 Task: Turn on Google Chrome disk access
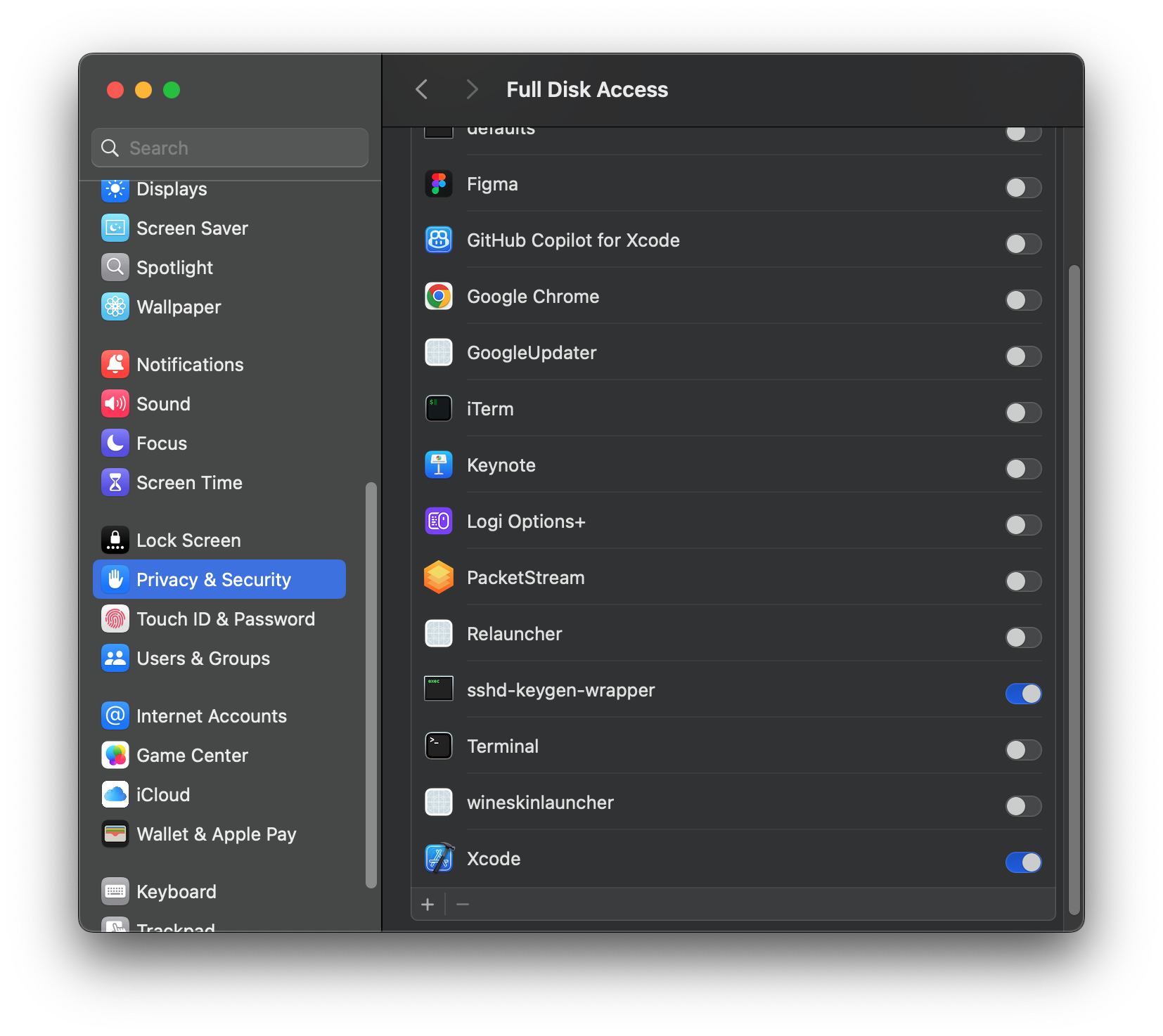(x=1023, y=300)
